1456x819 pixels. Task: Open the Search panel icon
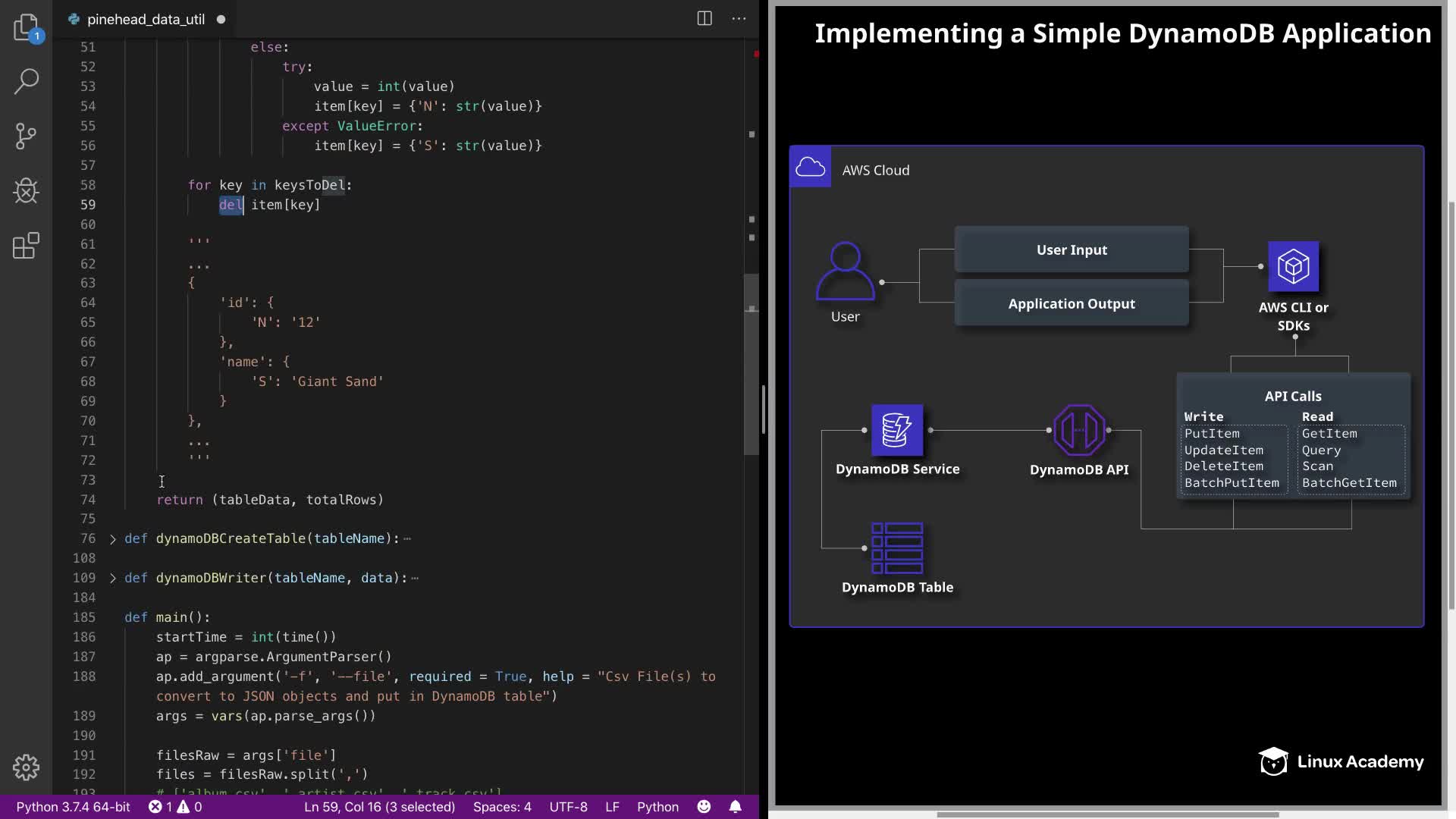tap(26, 82)
